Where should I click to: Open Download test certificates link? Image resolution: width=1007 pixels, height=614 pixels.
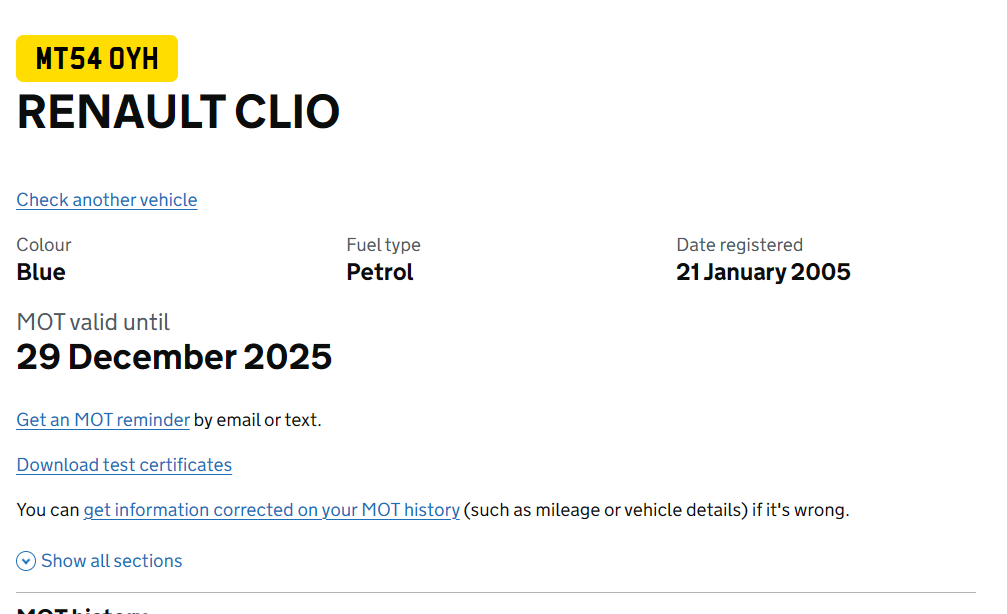point(124,464)
